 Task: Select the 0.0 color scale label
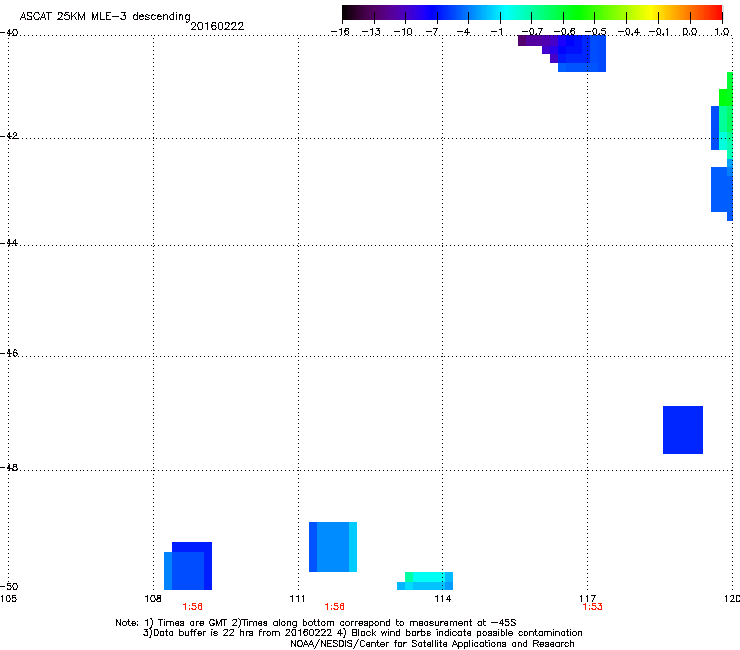[690, 32]
